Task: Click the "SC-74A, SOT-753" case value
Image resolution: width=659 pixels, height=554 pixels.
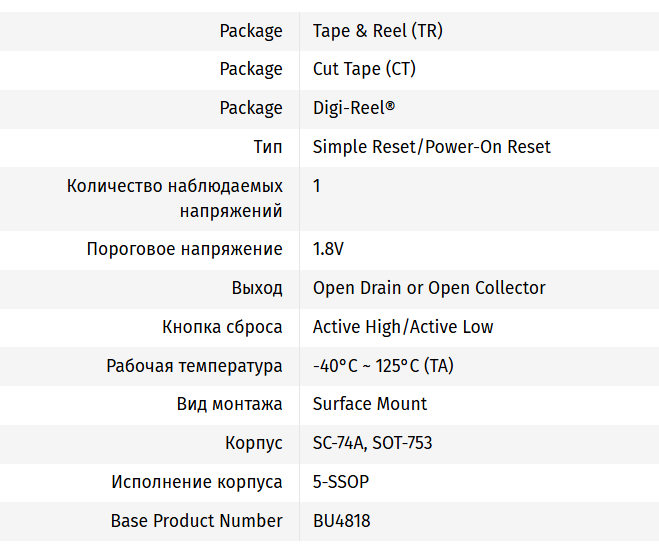Action: tap(372, 443)
